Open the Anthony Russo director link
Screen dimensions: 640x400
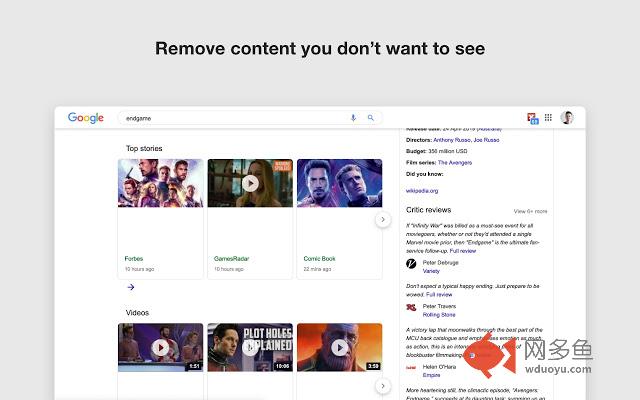point(452,140)
